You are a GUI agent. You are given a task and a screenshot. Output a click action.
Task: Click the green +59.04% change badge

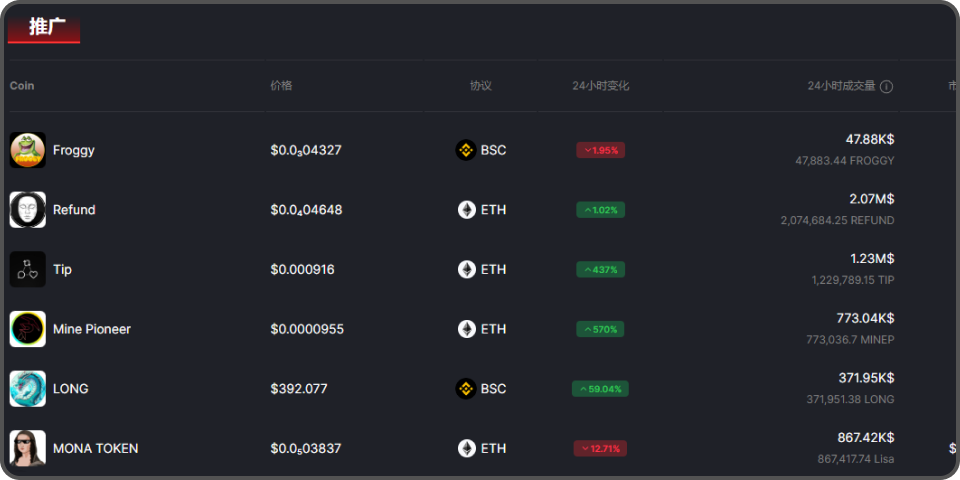tap(600, 389)
